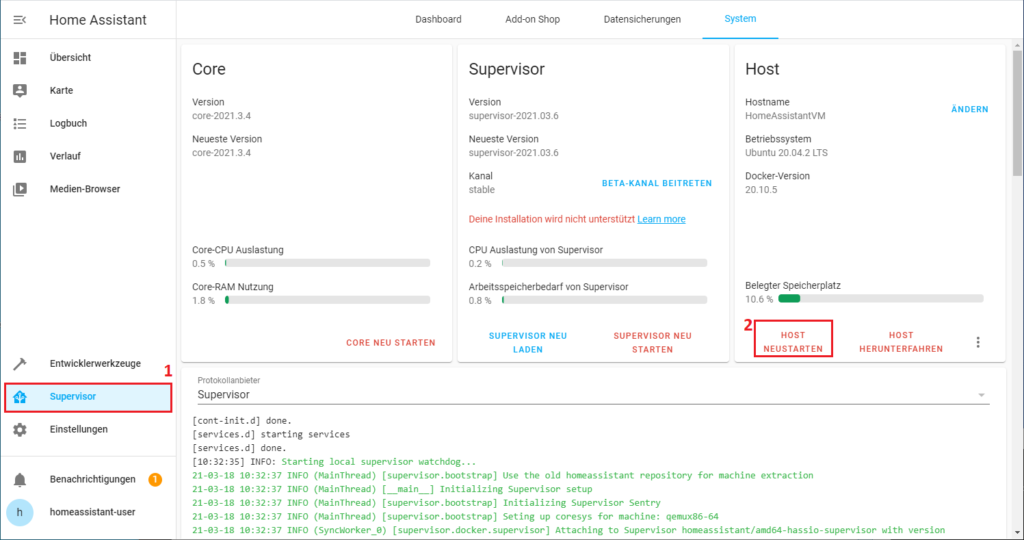Image resolution: width=1024 pixels, height=540 pixels.
Task: Open the homeassistant-user profile entry
Action: [x=88, y=513]
